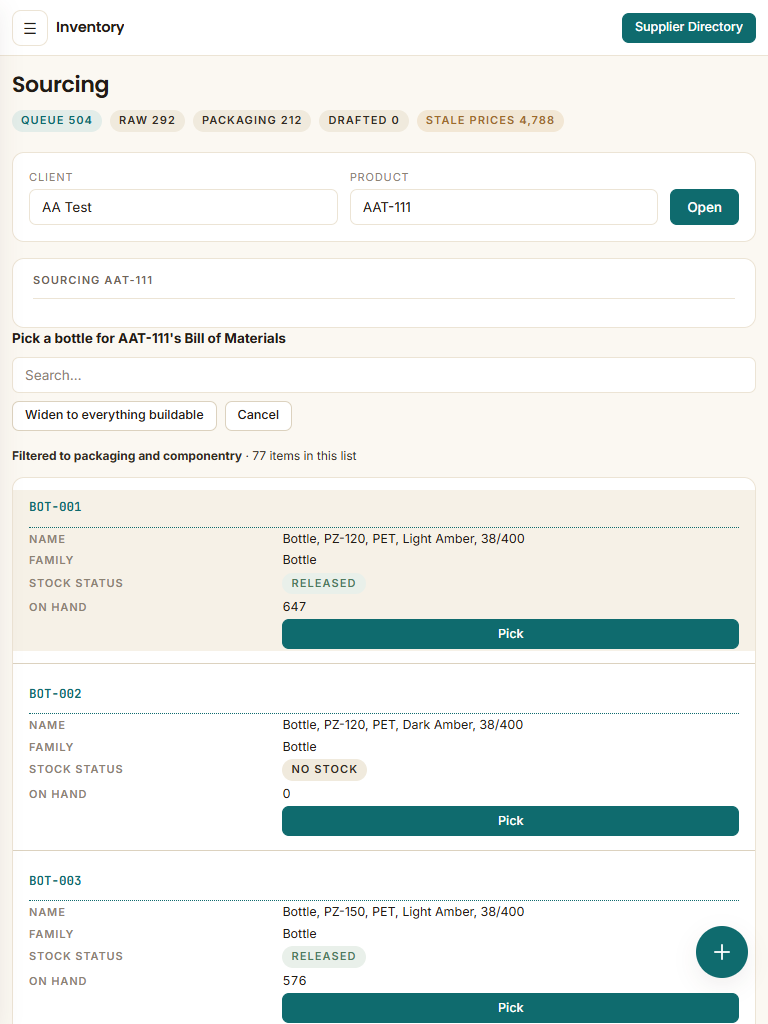Click the BOT-001 Released status badge
Screen dimensions: 768x1024
(324, 583)
